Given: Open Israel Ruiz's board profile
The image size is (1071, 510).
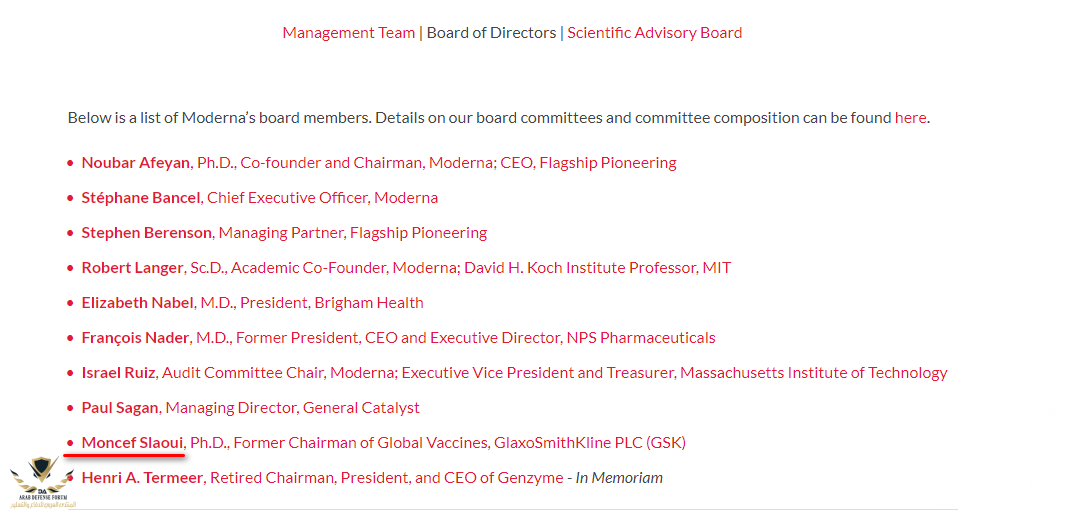Looking at the screenshot, I should click(119, 373).
